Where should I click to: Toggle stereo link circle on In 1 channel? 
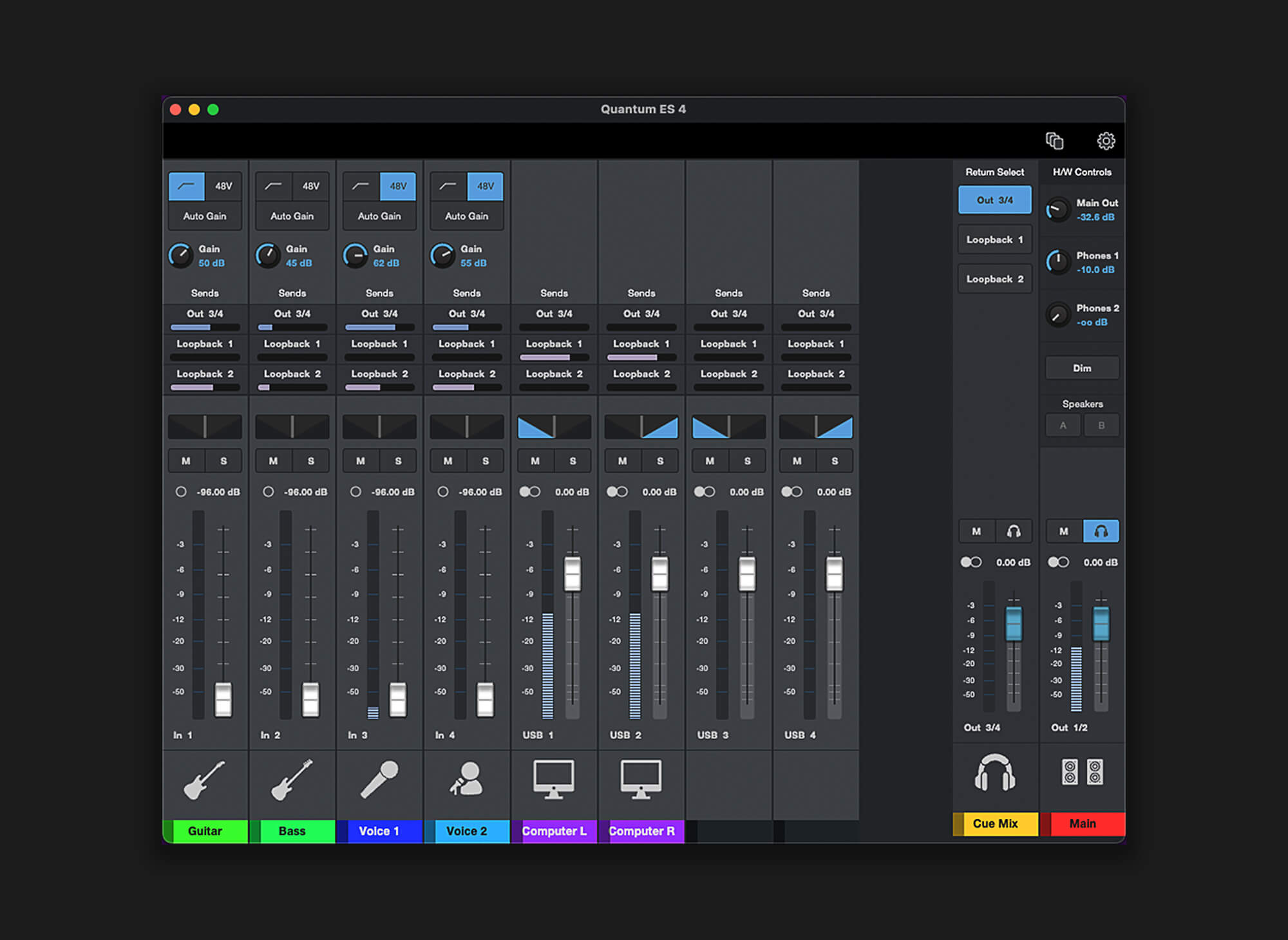tap(181, 492)
